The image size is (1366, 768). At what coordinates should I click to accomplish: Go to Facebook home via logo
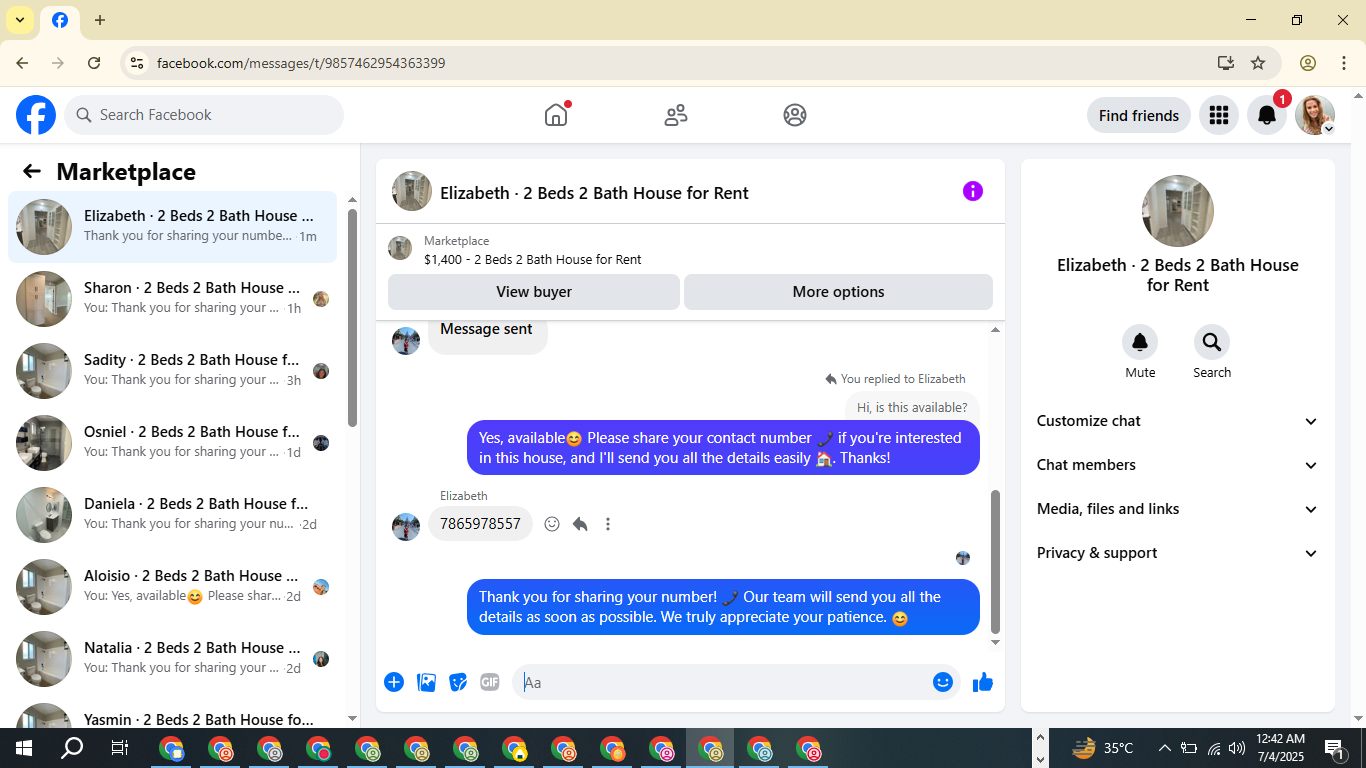coord(36,115)
